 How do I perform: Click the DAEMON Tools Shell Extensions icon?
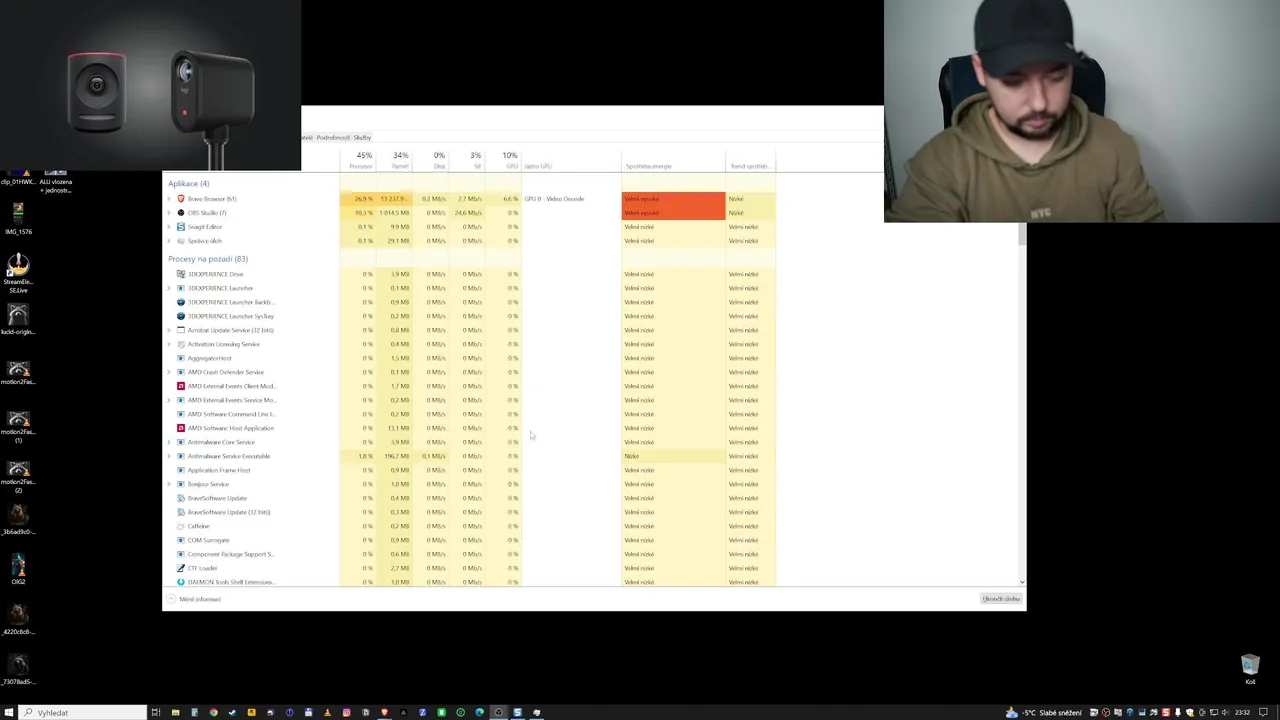click(x=181, y=582)
